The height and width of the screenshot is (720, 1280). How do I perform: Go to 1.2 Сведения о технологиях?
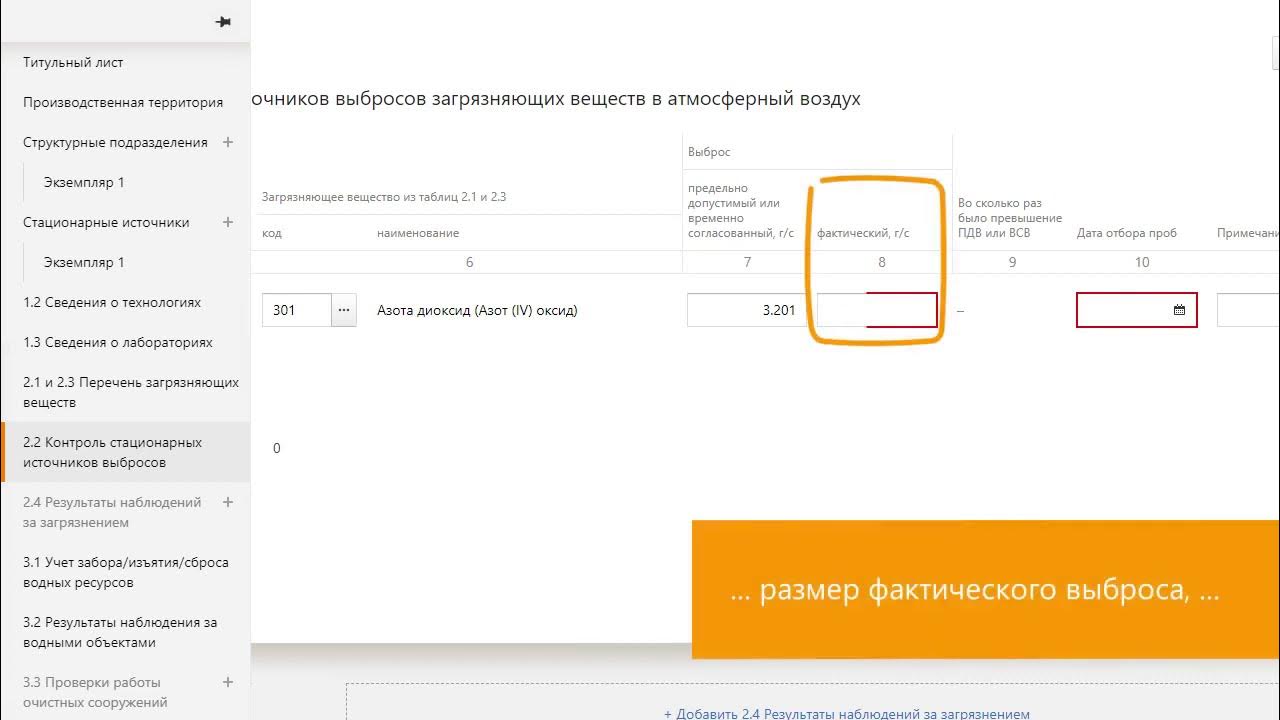(112, 302)
